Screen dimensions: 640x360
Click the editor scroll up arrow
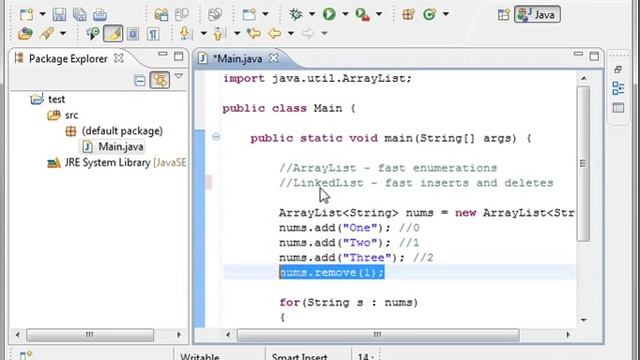[x=583, y=78]
